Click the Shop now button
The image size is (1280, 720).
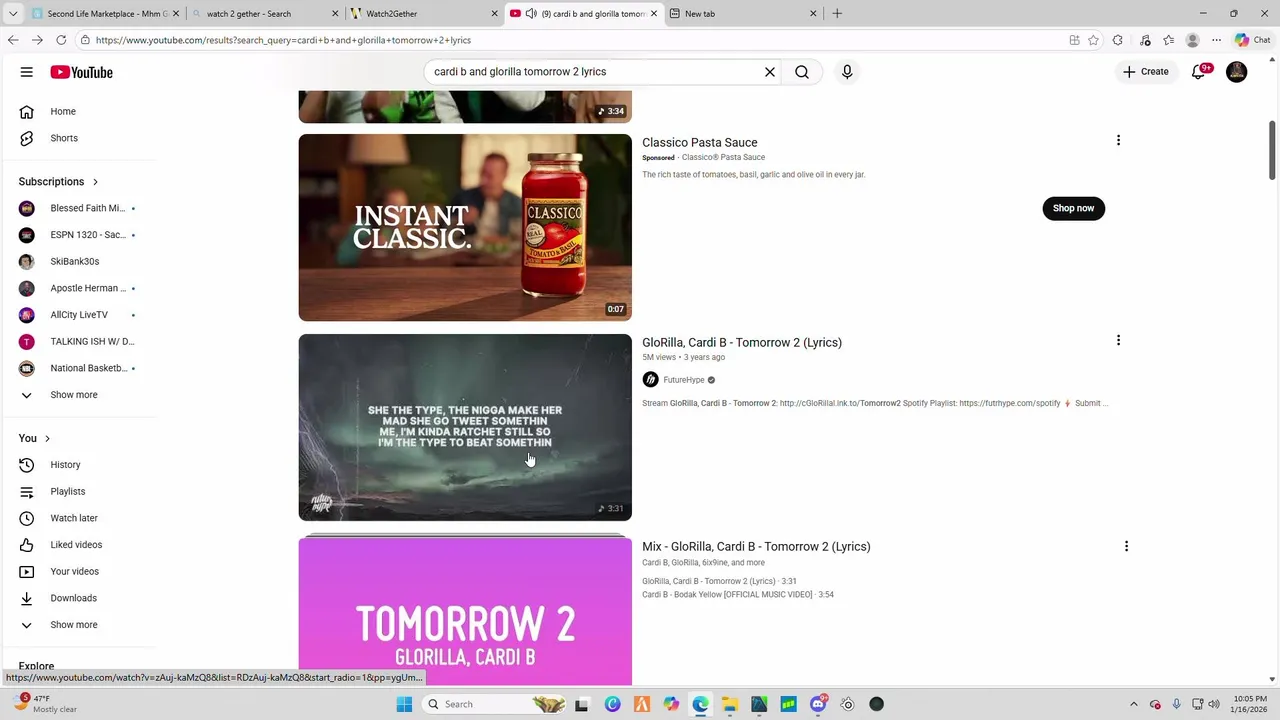pos(1073,208)
